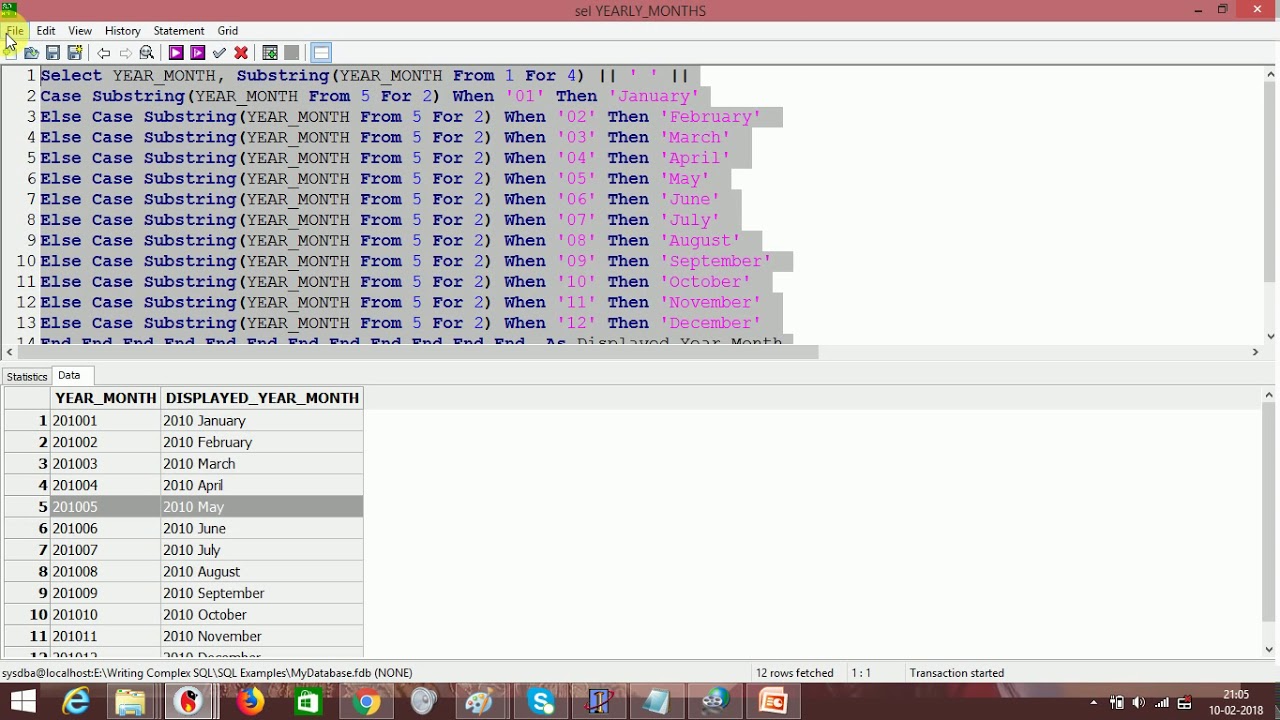Click the data grid scroll-down arrow
This screenshot has height=720, width=1280.
tap(1271, 649)
